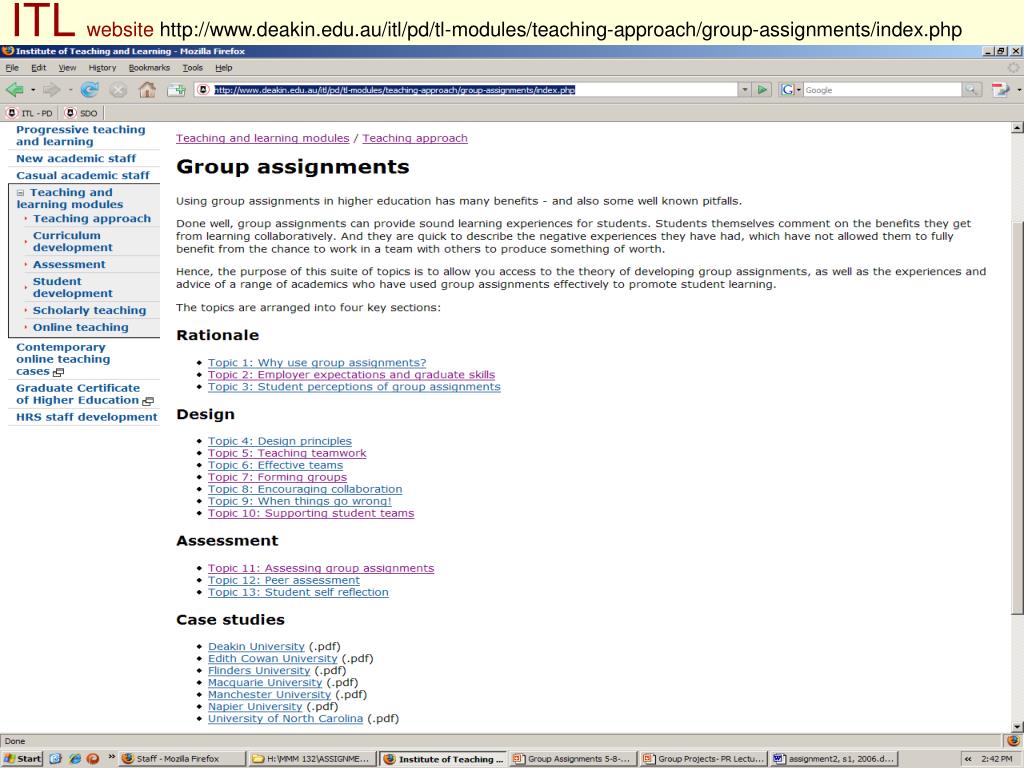The height and width of the screenshot is (768, 1024).
Task: Click the Firefox icon in the status bar
Action: pos(1013,741)
